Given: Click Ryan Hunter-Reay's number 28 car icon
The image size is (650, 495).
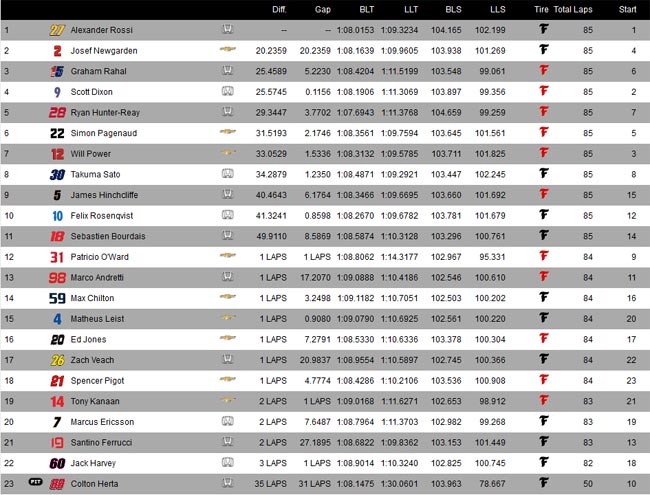Looking at the screenshot, I should tap(57, 112).
